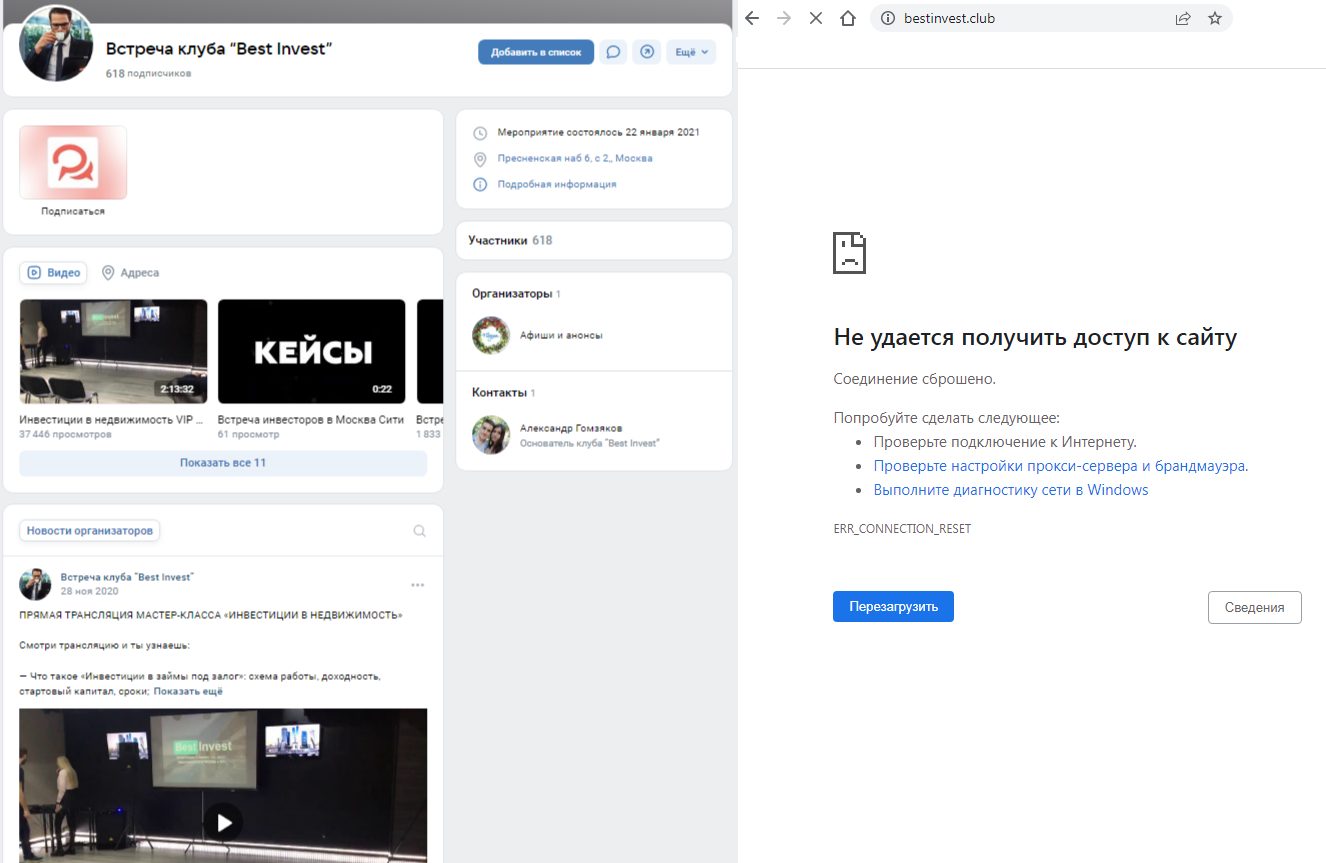Click Александр Гомзяков avatar photo

click(491, 435)
